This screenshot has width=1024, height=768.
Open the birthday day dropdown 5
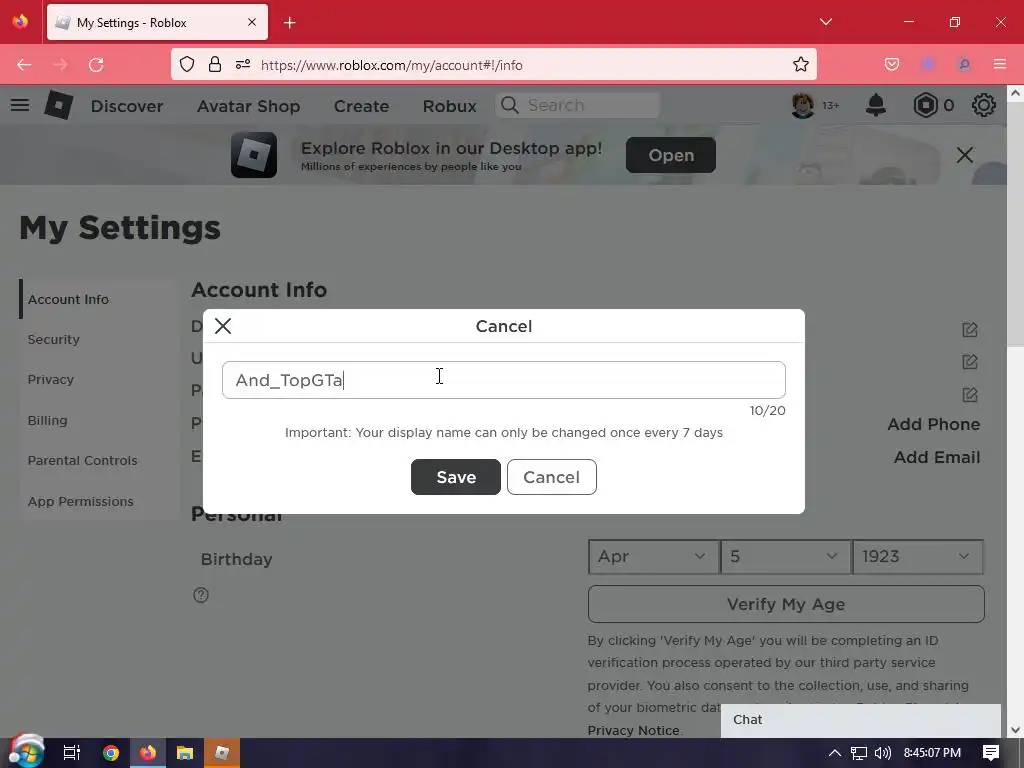(786, 556)
